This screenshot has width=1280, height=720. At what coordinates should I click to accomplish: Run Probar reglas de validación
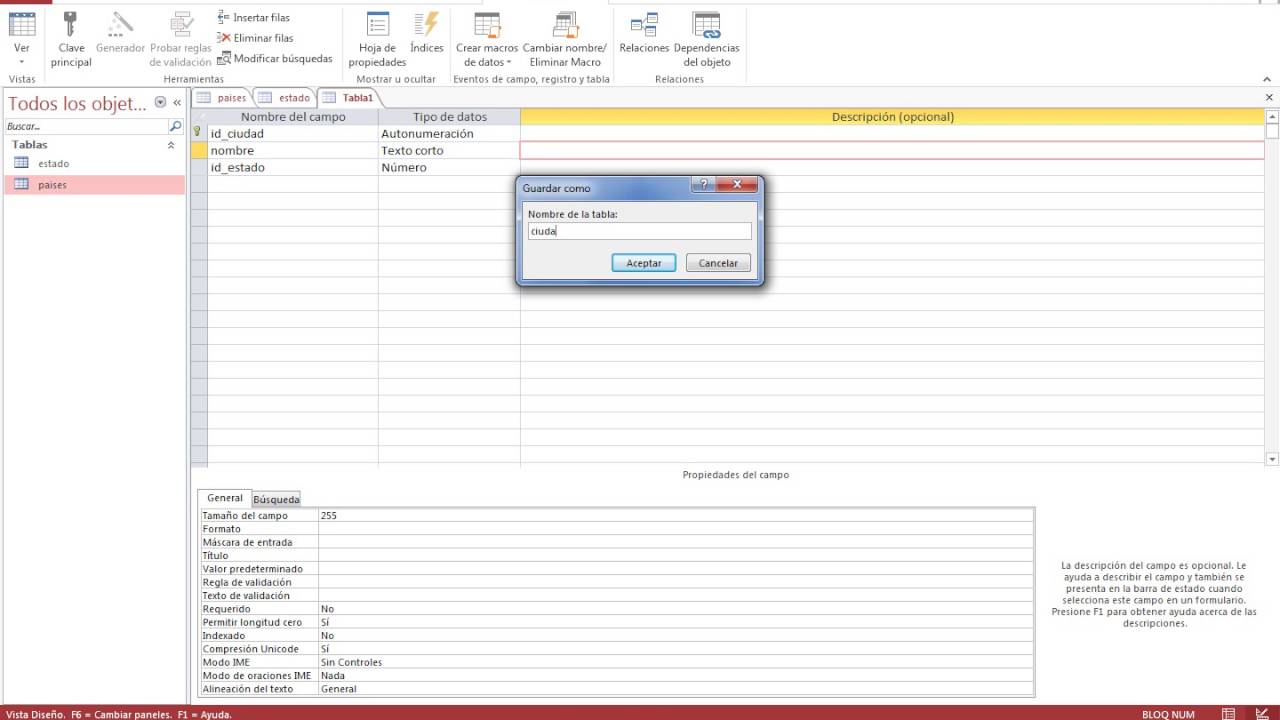[181, 39]
